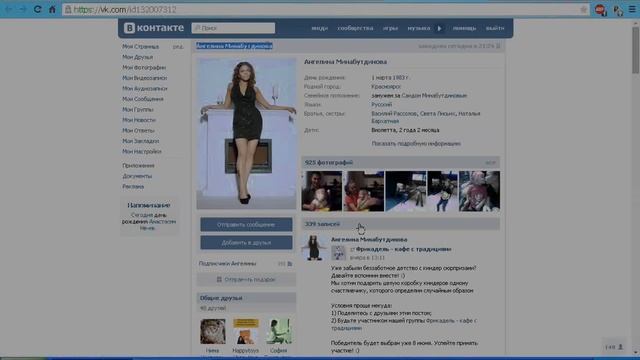Open the red adblock extension icon

coord(600,10)
